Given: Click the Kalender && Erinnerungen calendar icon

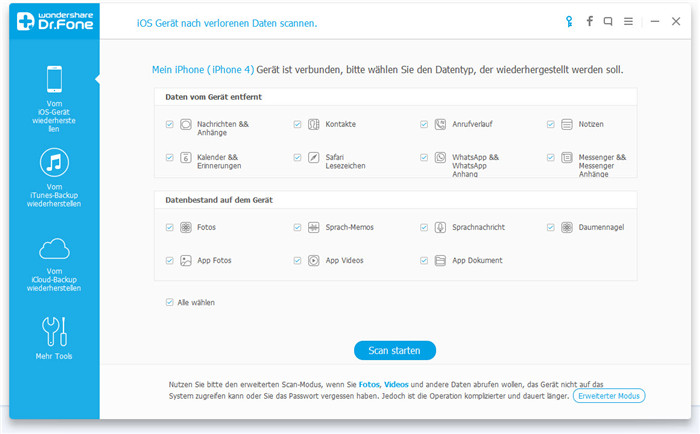Looking at the screenshot, I should point(186,157).
